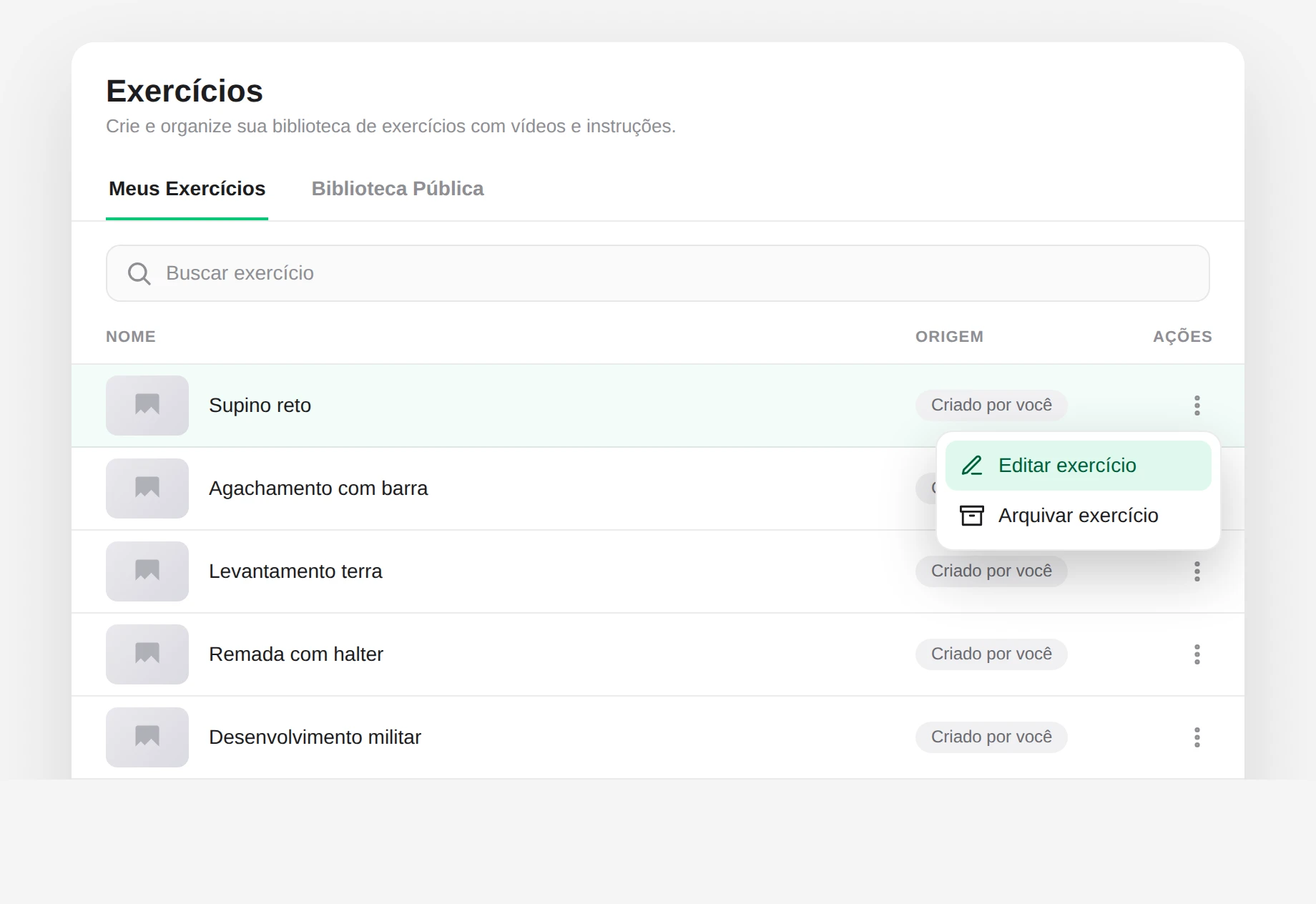
Task: Open the Remada com halter thumbnail
Action: 147,654
